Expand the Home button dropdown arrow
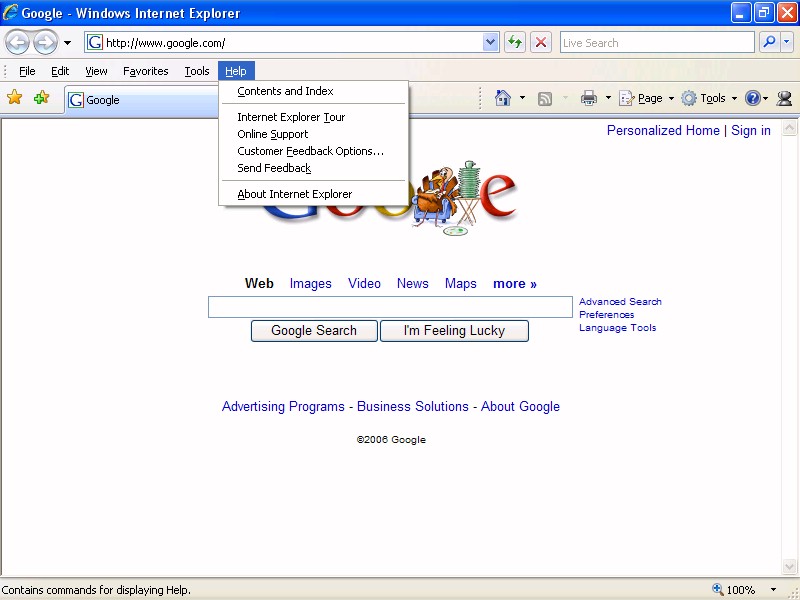The width and height of the screenshot is (800, 600). tap(522, 98)
